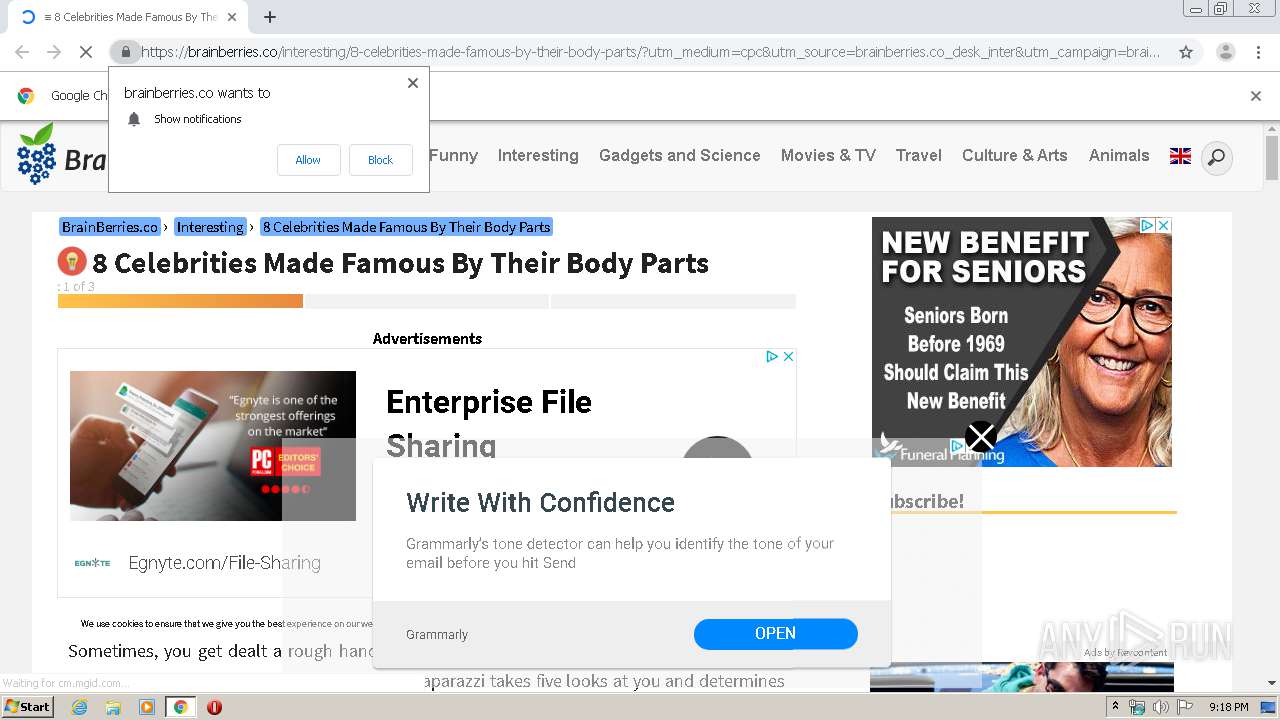
Task: Click the 9:18 PM clock
Action: click(1228, 707)
